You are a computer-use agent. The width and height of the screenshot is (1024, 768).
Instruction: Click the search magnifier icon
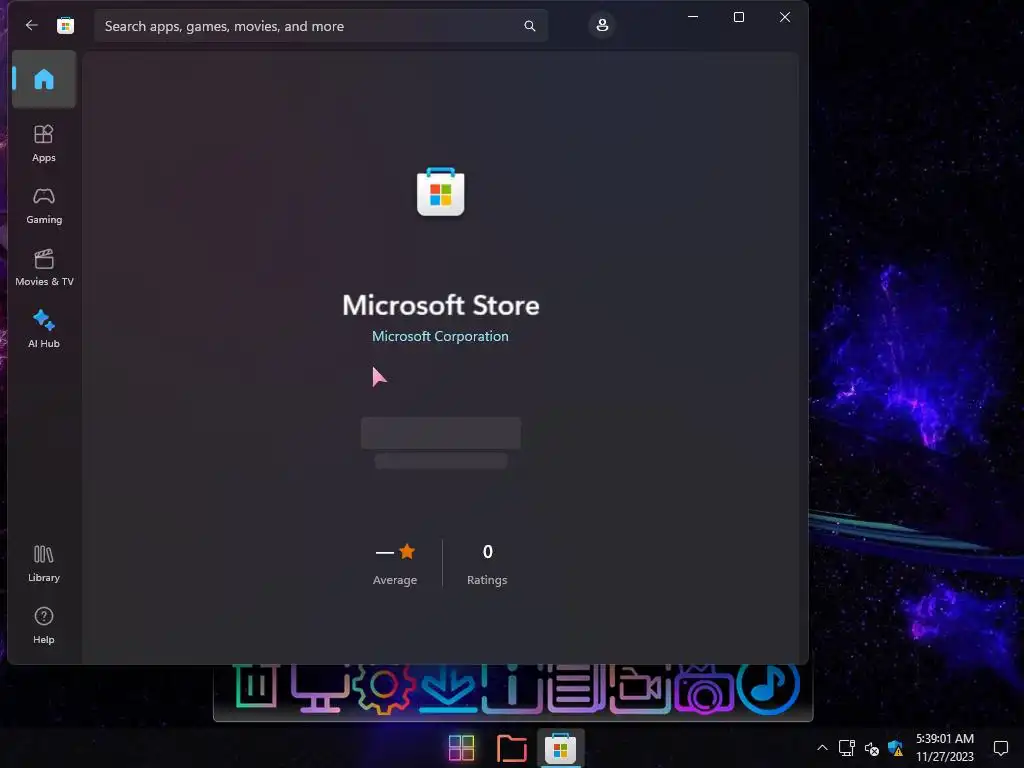(x=530, y=25)
